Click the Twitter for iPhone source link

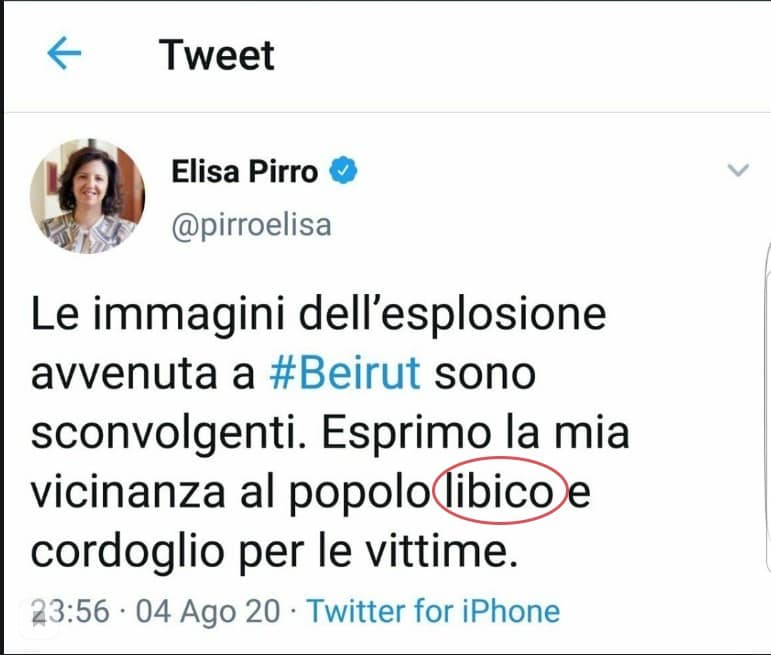pyautogui.click(x=433, y=611)
